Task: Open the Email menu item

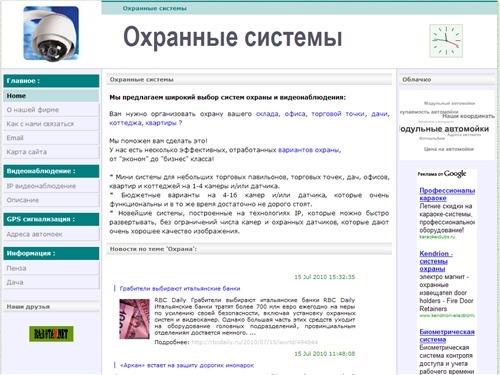Action: point(51,138)
